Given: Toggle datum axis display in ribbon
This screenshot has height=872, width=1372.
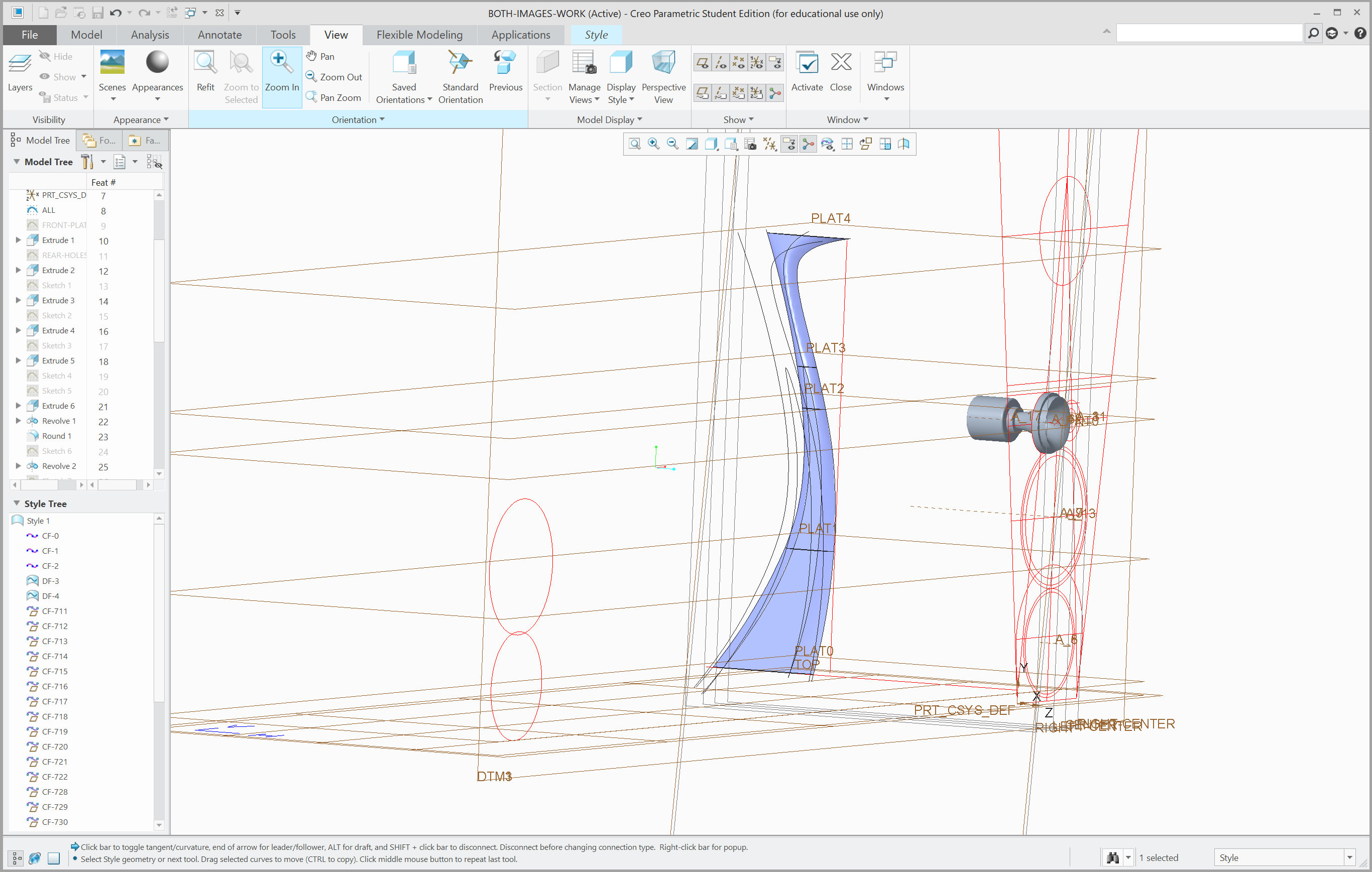Looking at the screenshot, I should (x=721, y=63).
